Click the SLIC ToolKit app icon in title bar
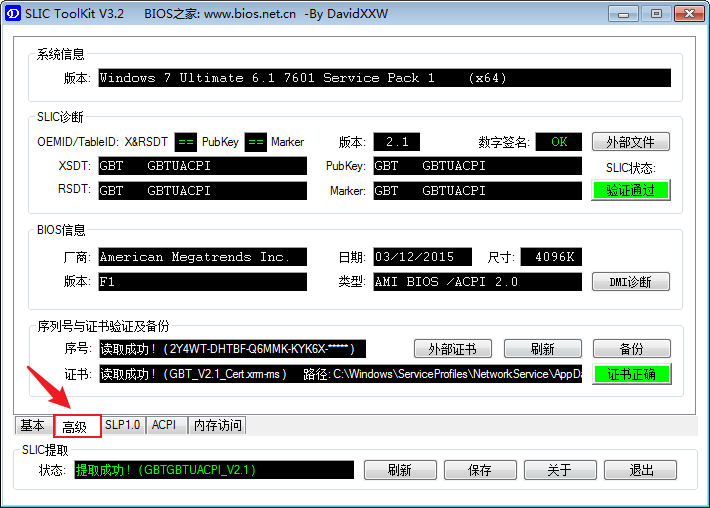 point(13,14)
